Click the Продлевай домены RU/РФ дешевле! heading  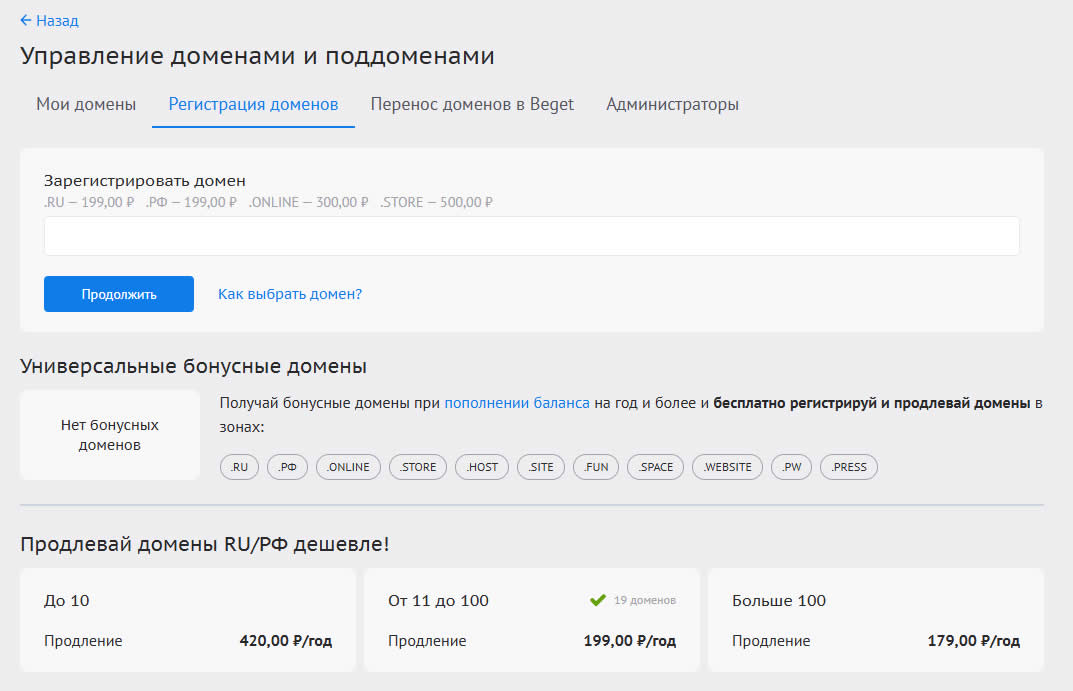[205, 544]
